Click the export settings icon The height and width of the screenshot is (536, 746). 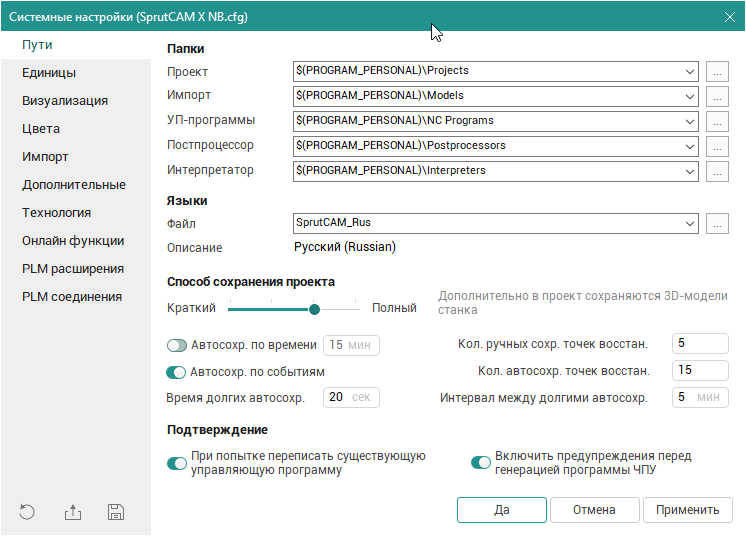click(72, 512)
